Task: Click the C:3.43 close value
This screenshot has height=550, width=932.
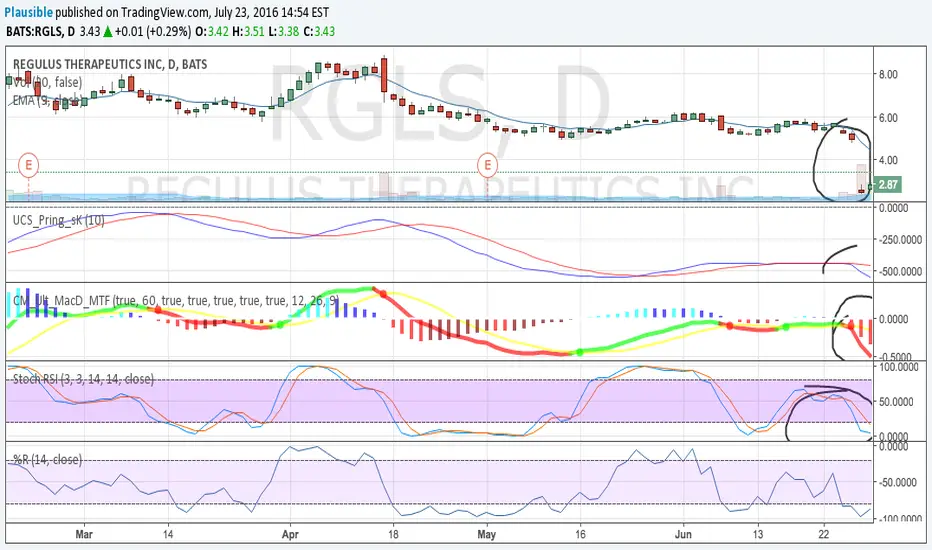Action: [319, 32]
